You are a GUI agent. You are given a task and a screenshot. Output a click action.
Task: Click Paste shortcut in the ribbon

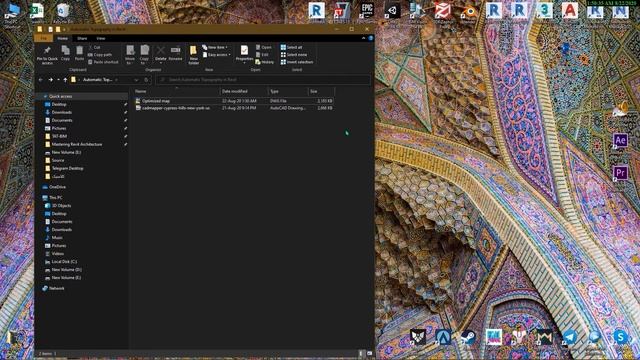coord(103,62)
